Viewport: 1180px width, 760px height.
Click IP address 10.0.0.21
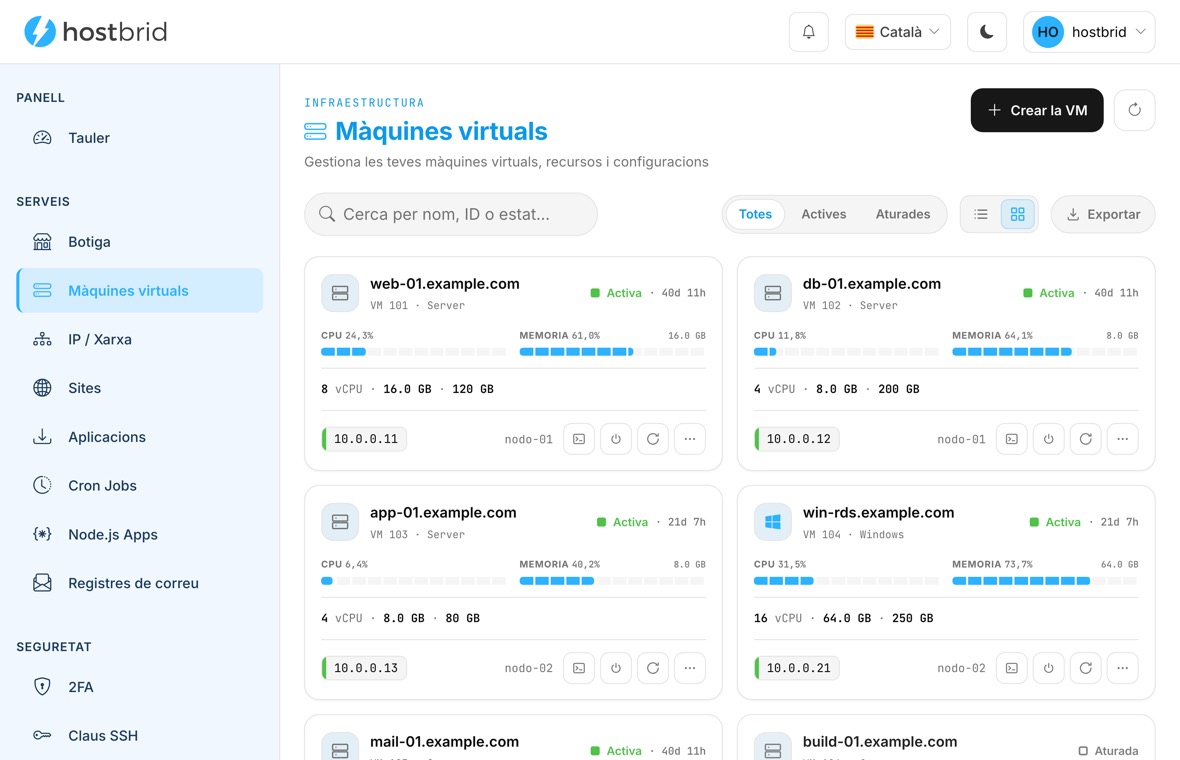pos(797,667)
